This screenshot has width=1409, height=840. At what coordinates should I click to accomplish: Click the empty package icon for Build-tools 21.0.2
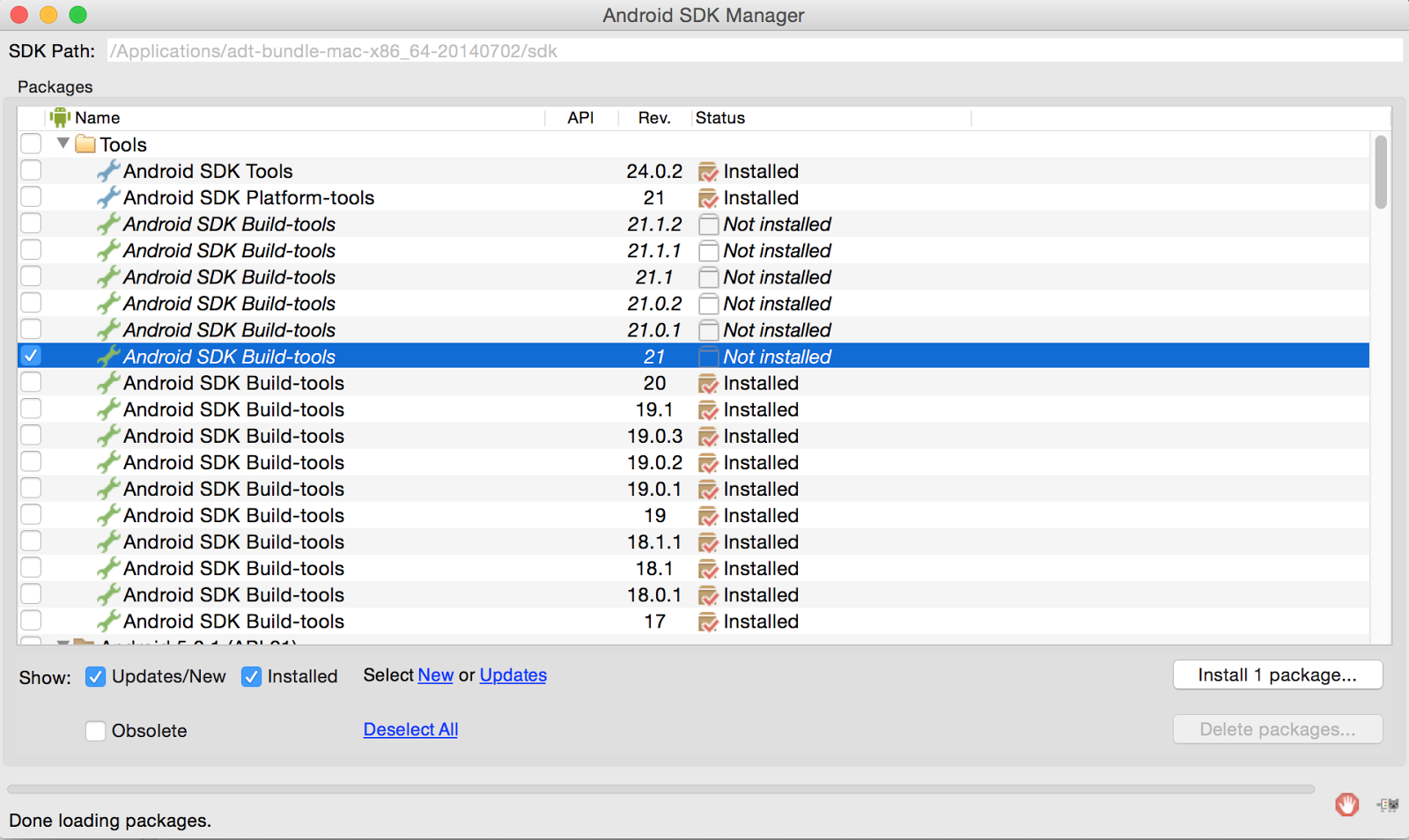[x=708, y=303]
